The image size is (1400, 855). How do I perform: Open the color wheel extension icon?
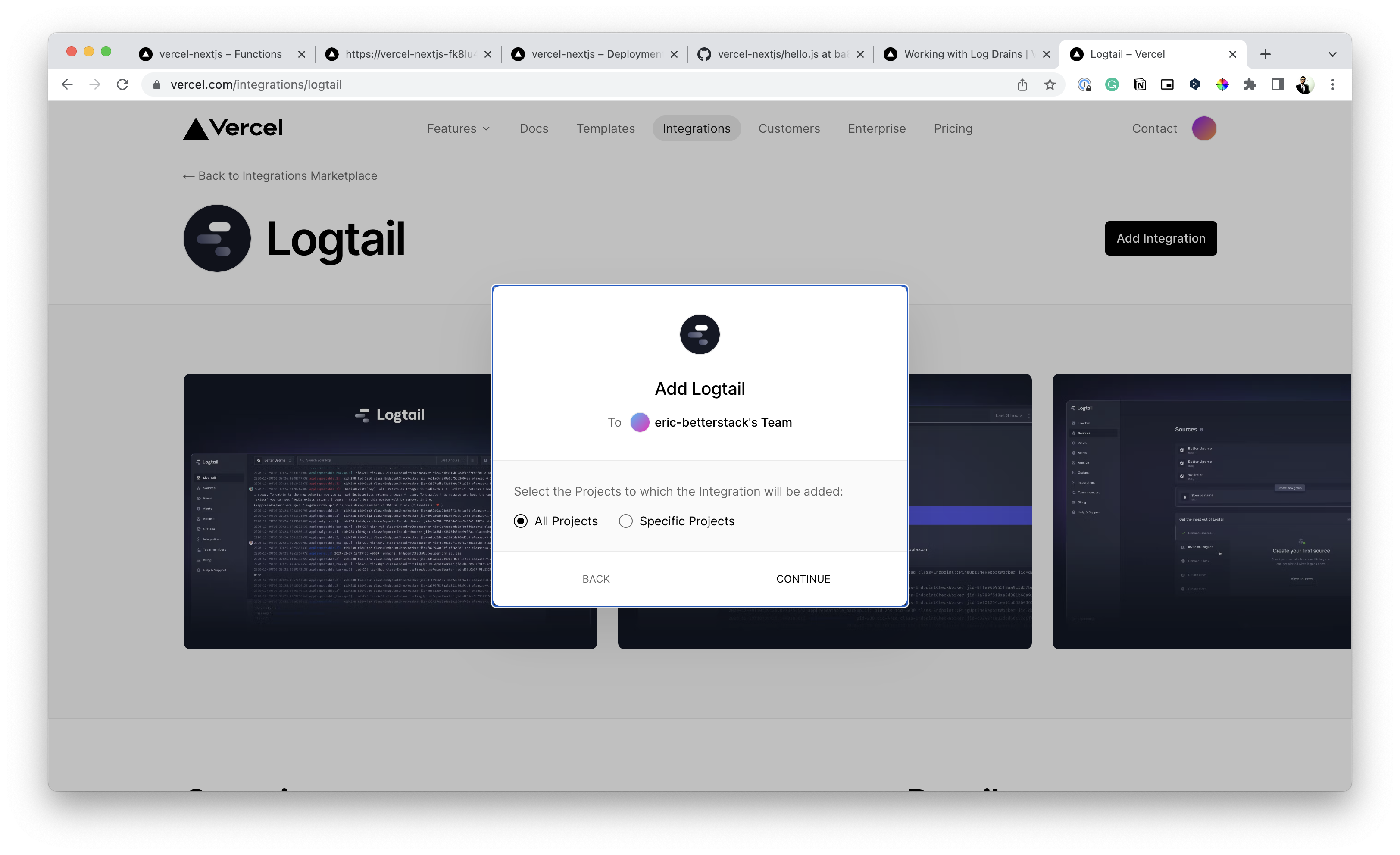pos(1222,84)
